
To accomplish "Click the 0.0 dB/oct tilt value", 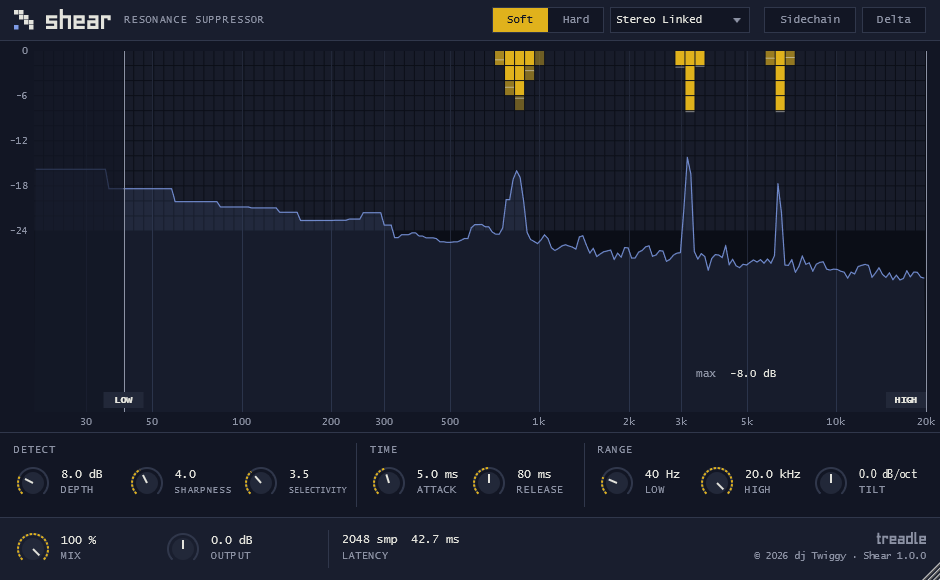I will [x=888, y=474].
